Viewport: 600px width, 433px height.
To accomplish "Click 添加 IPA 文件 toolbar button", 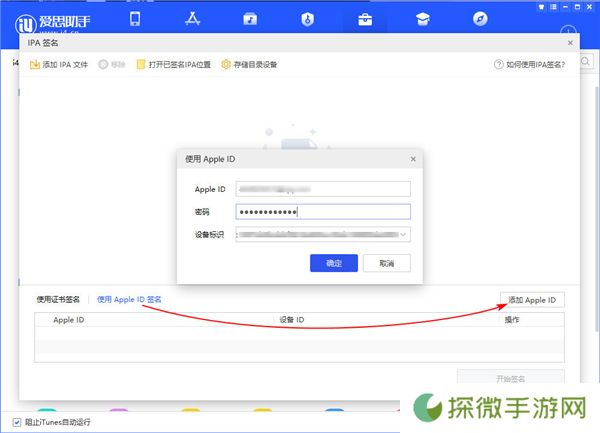I will [x=59, y=65].
